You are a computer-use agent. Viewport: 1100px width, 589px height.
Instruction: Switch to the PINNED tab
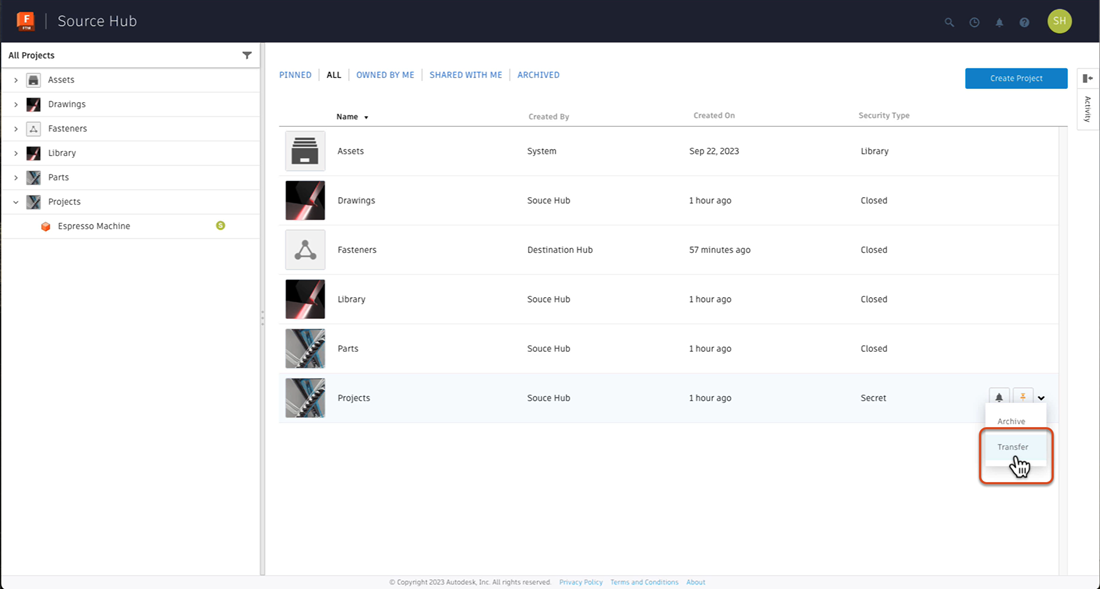[295, 75]
